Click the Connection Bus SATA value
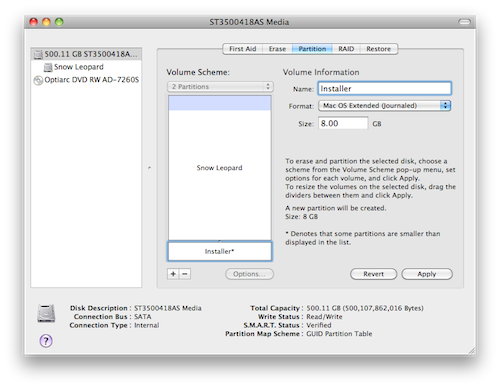The image size is (500, 388). 143,317
